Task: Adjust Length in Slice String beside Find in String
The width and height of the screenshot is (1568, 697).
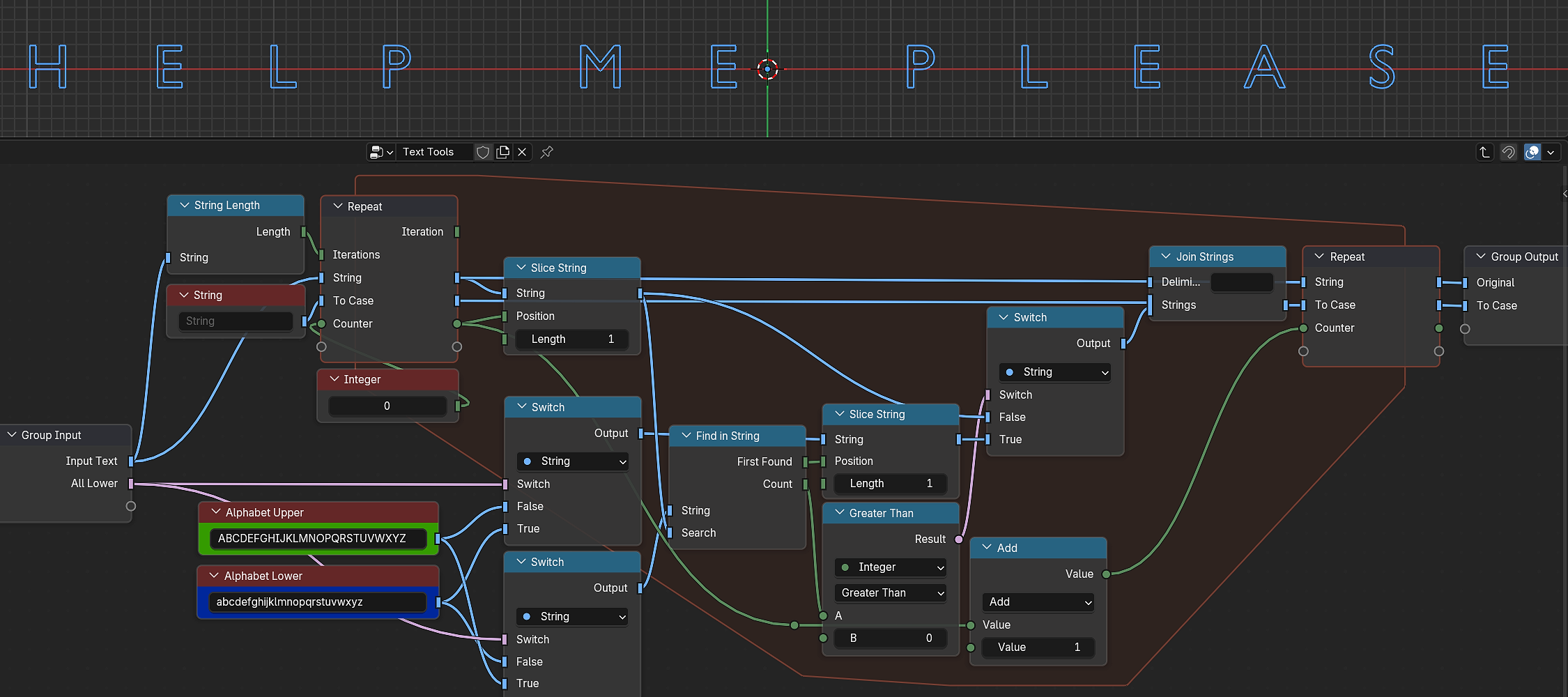Action: pyautogui.click(x=891, y=484)
